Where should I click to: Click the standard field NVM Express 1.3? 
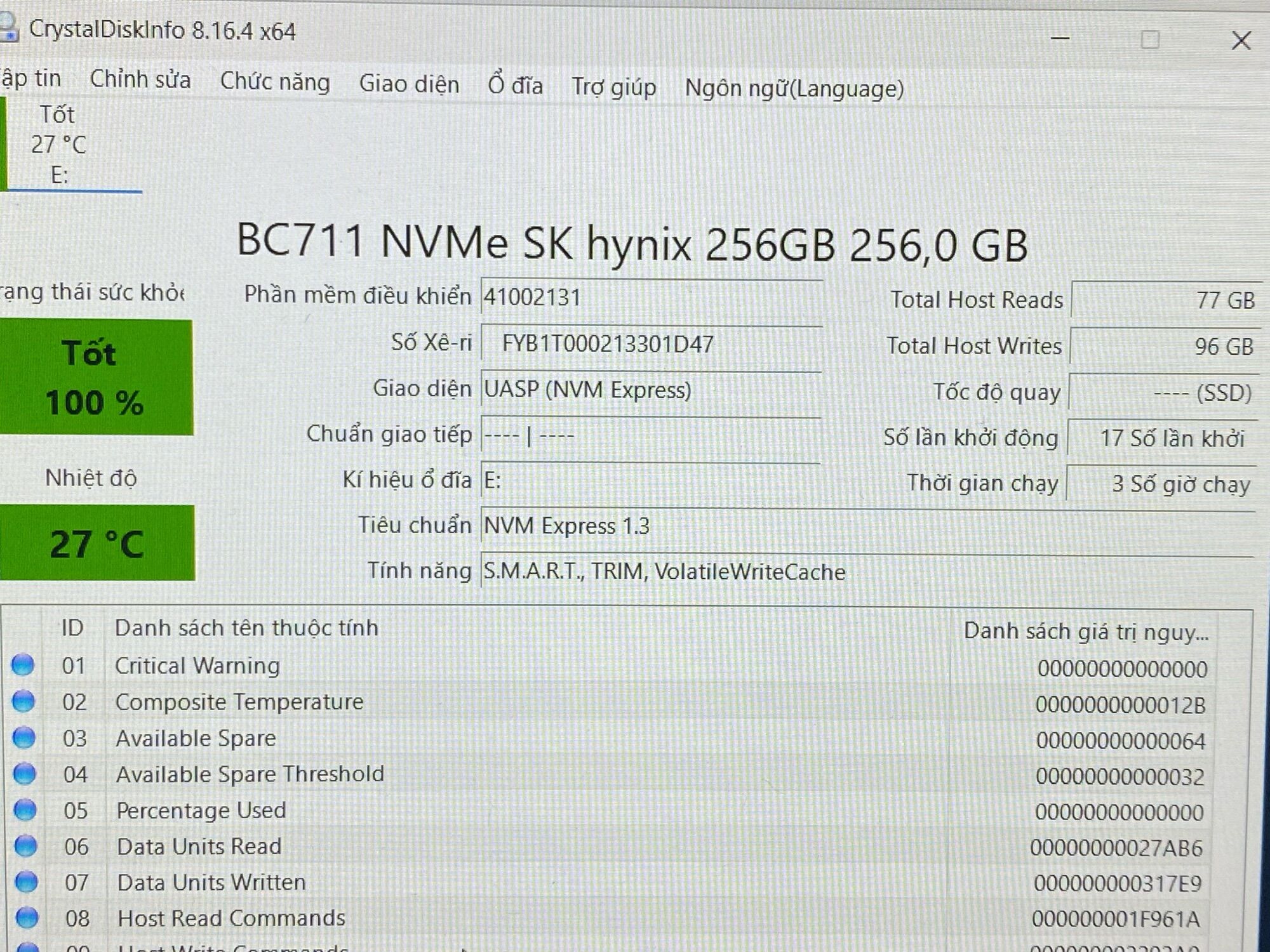(x=867, y=526)
